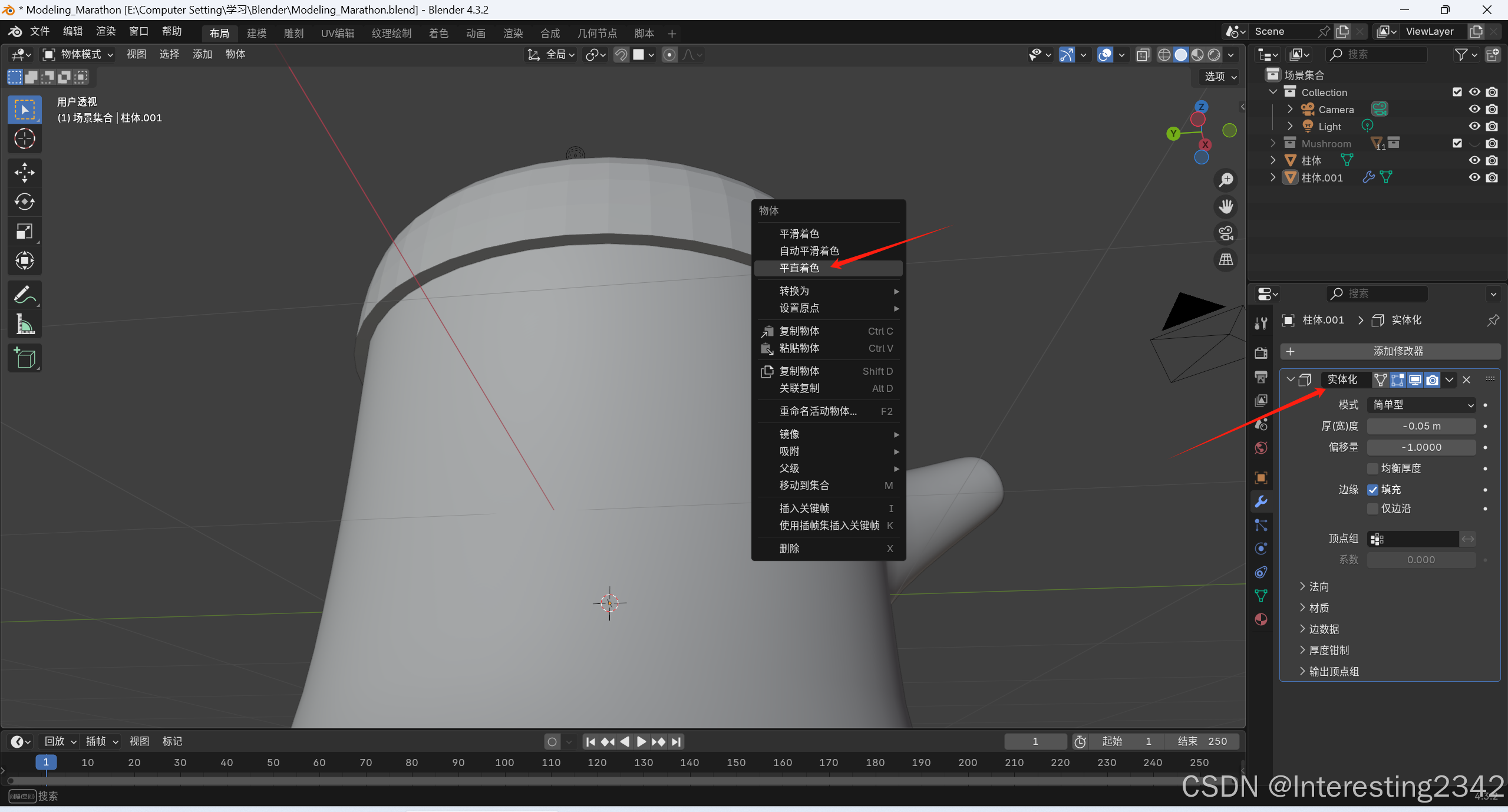Open the 模式 简单型 dropdown

pos(1421,405)
